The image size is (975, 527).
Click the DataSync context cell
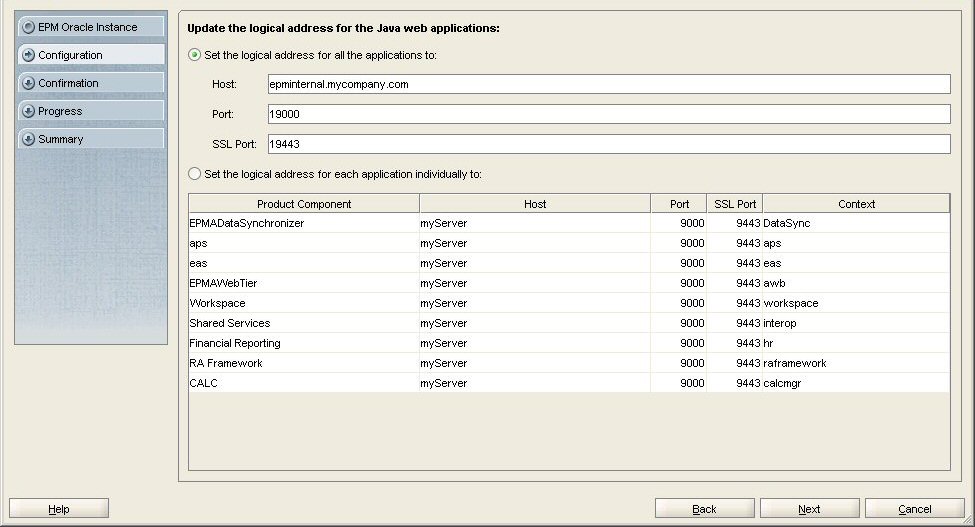tap(856, 223)
